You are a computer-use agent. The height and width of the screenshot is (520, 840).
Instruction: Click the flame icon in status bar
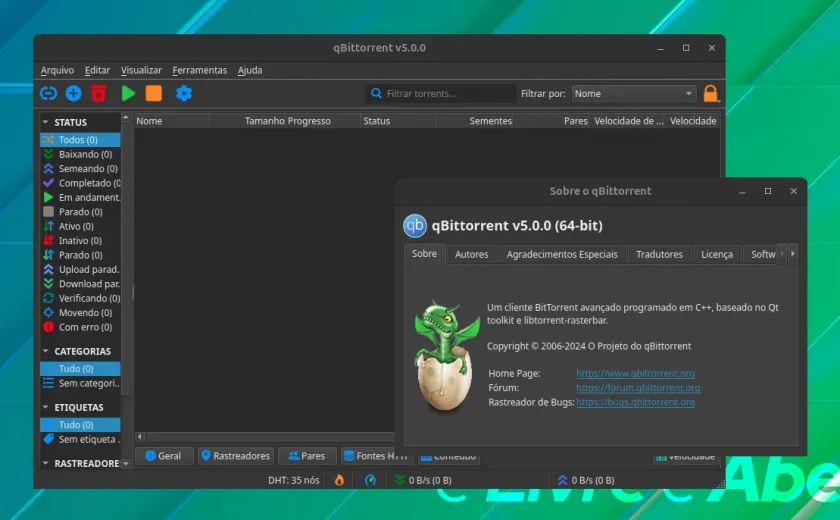coord(339,480)
